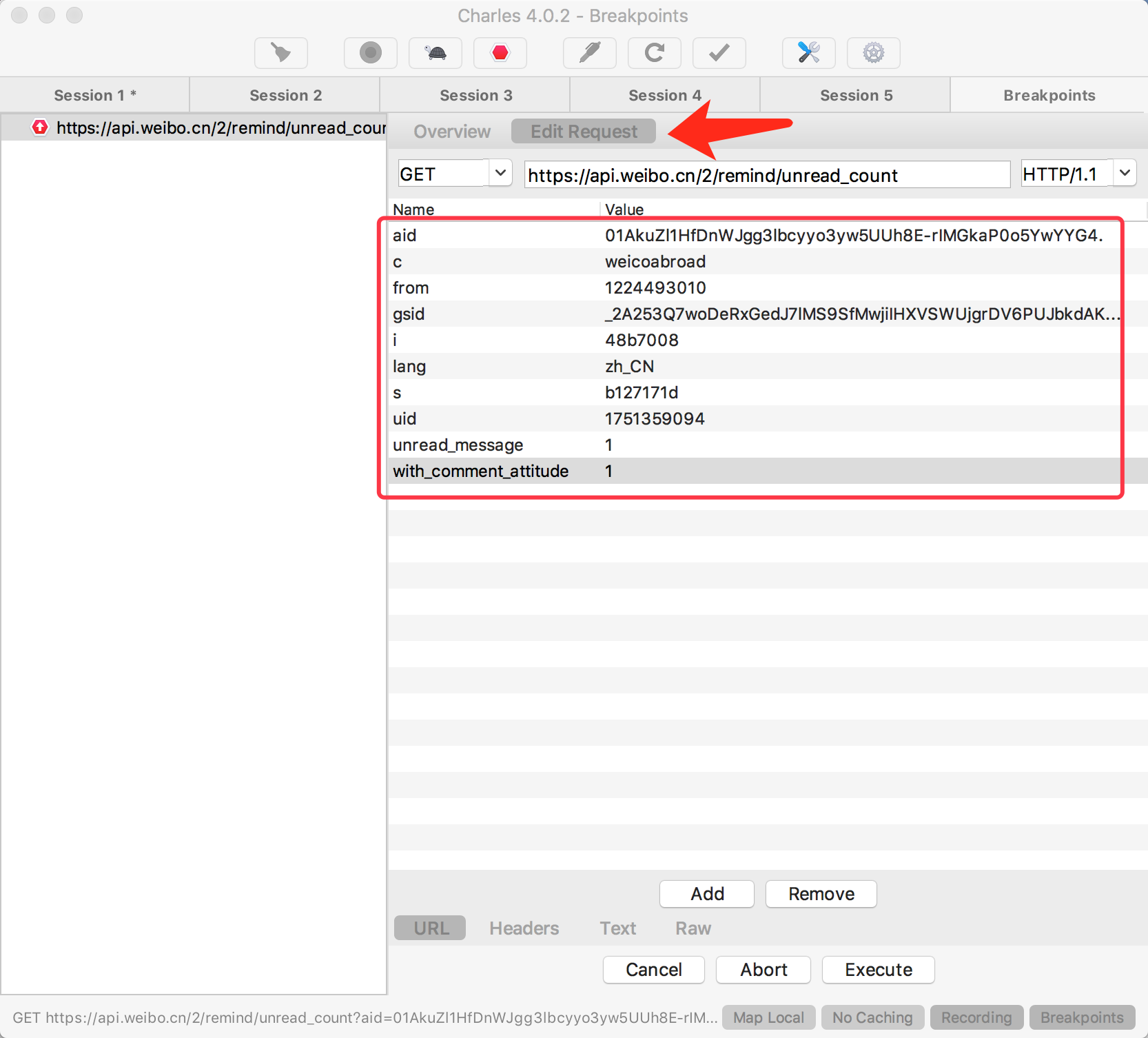Toggle No Caching in status bar

(x=872, y=1017)
